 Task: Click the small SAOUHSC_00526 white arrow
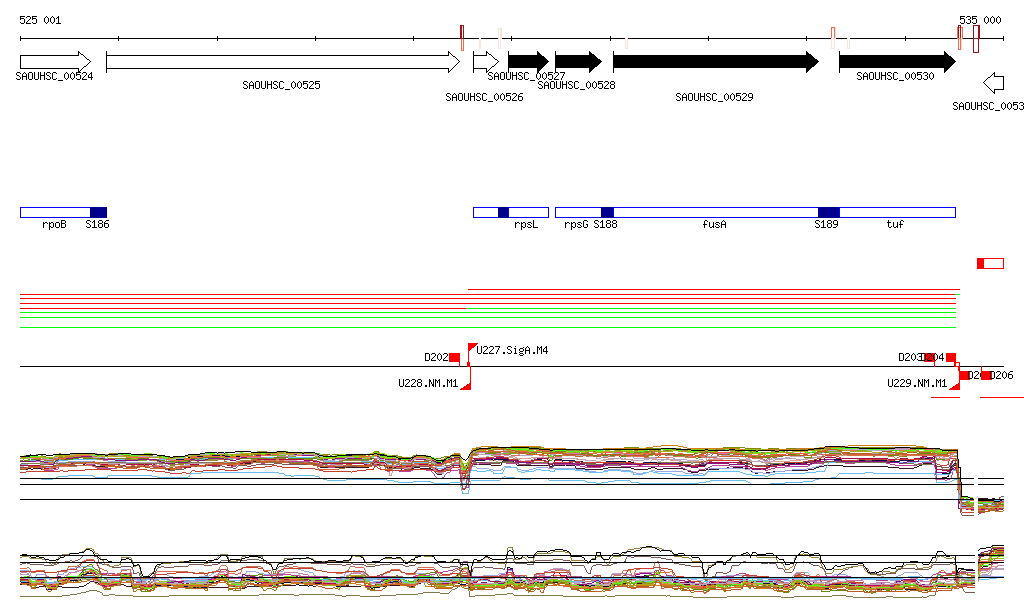485,62
